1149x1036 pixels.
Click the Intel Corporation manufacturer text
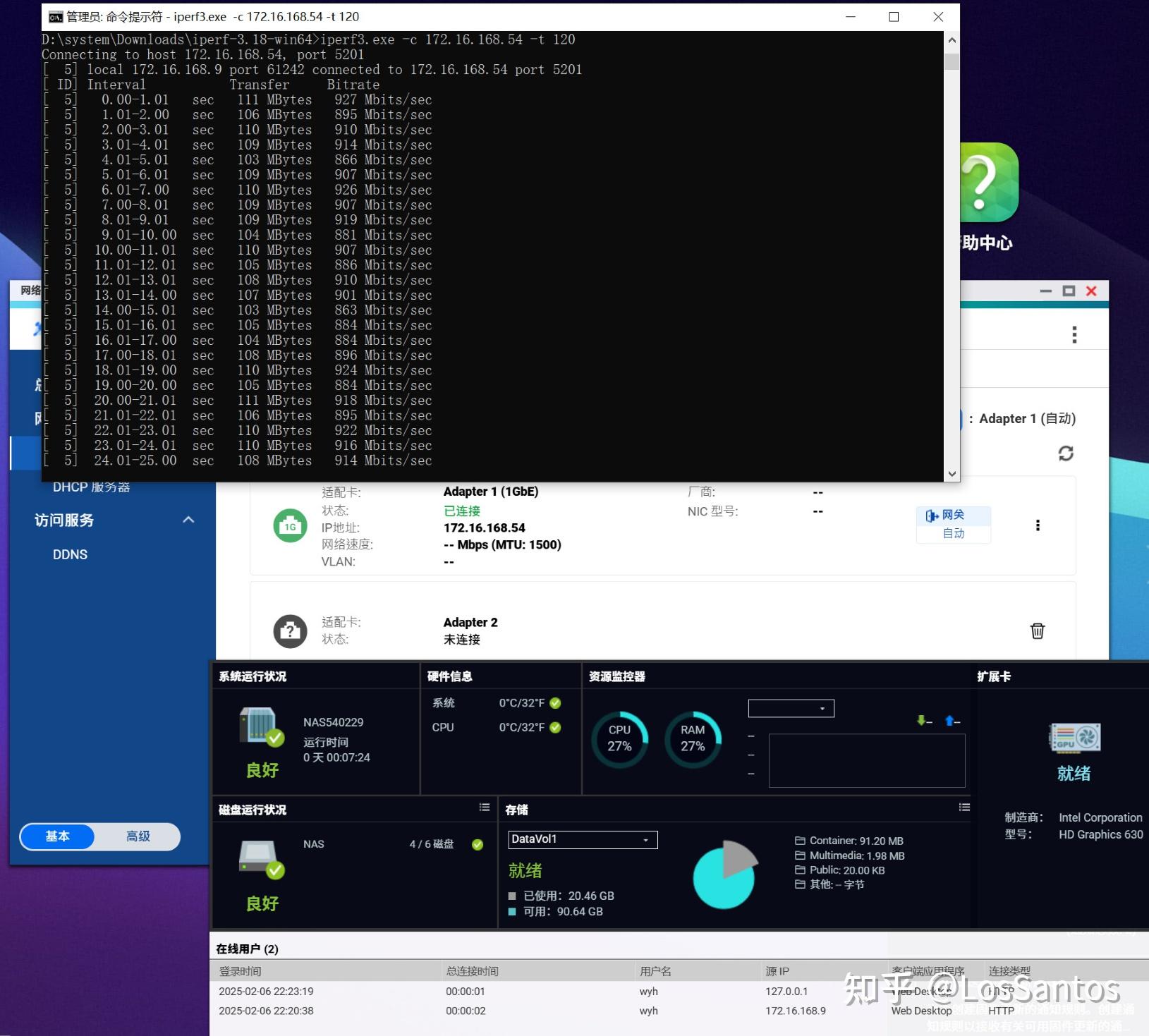click(1100, 817)
